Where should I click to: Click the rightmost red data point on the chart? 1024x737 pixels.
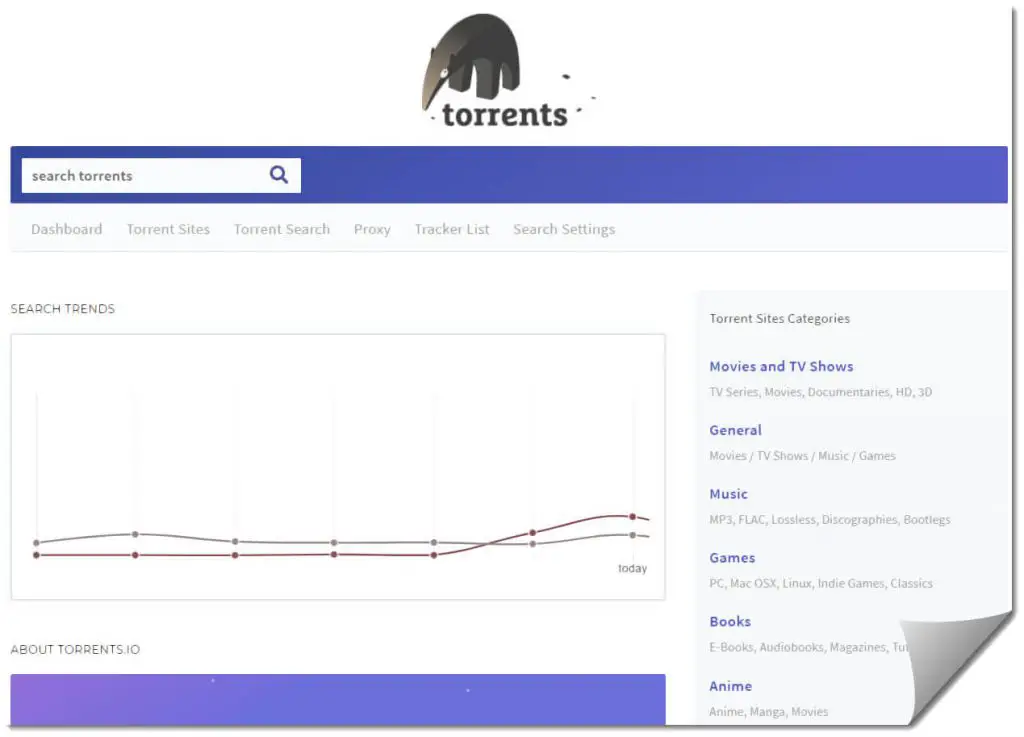(631, 517)
